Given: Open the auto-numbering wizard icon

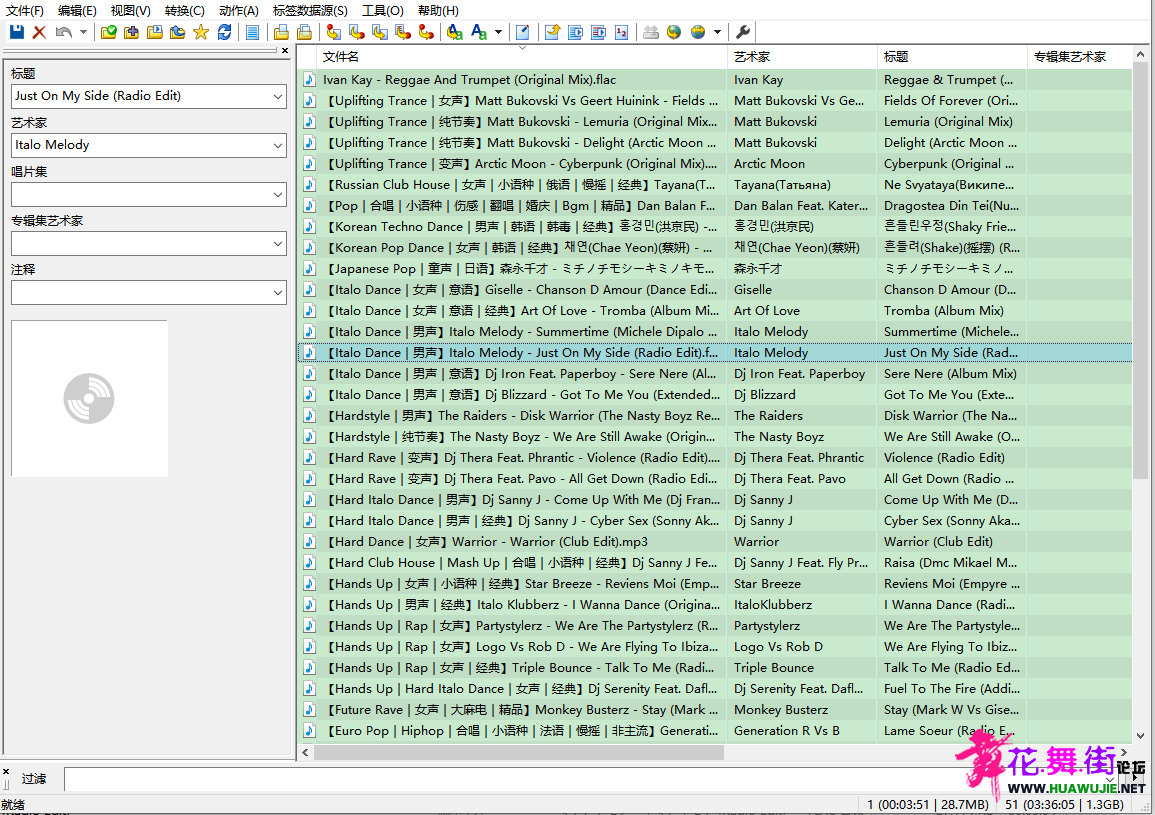Looking at the screenshot, I should pos(622,32).
